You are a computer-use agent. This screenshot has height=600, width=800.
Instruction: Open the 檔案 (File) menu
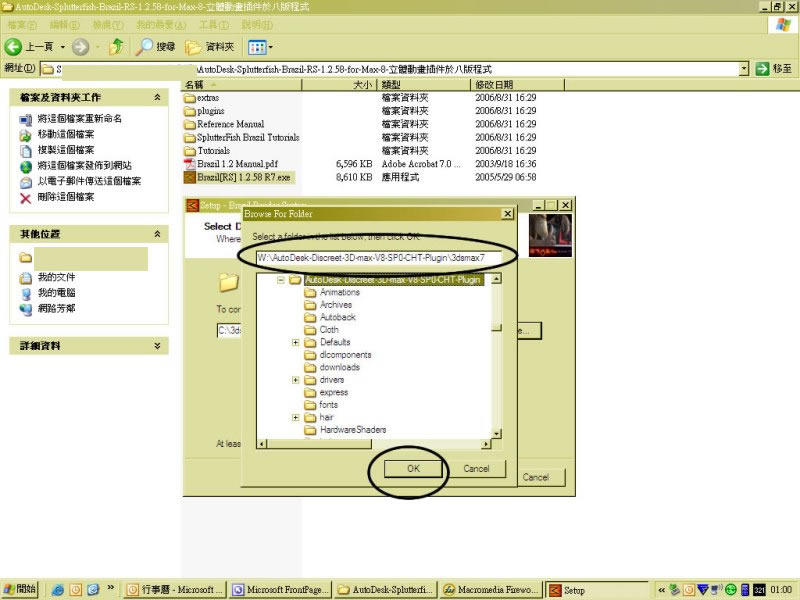(22, 24)
